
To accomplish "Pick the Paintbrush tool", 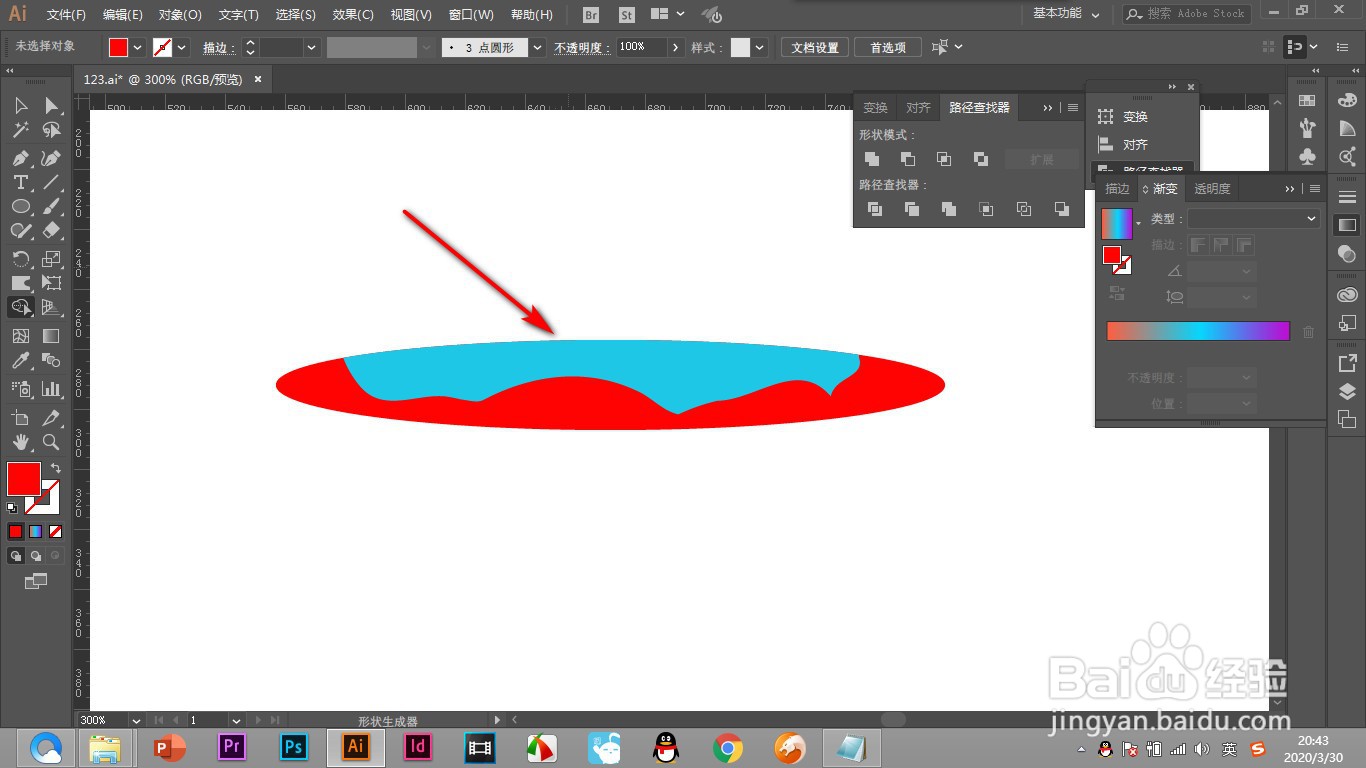I will tap(51, 206).
